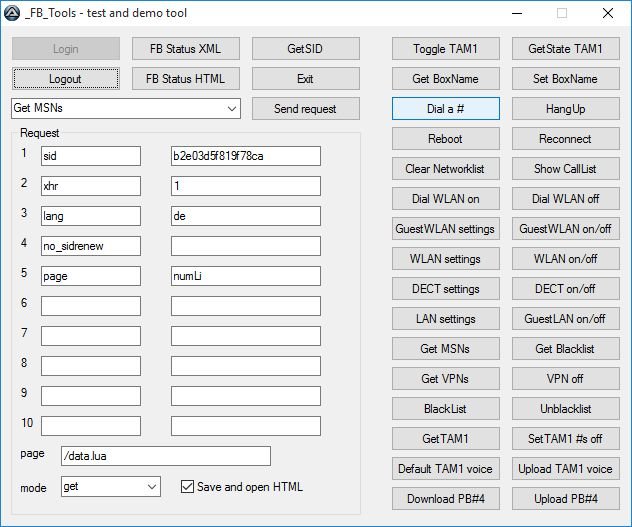The image size is (632, 527).
Task: Click the sid value field b2e03d5f819f78ca
Action: [246, 156]
